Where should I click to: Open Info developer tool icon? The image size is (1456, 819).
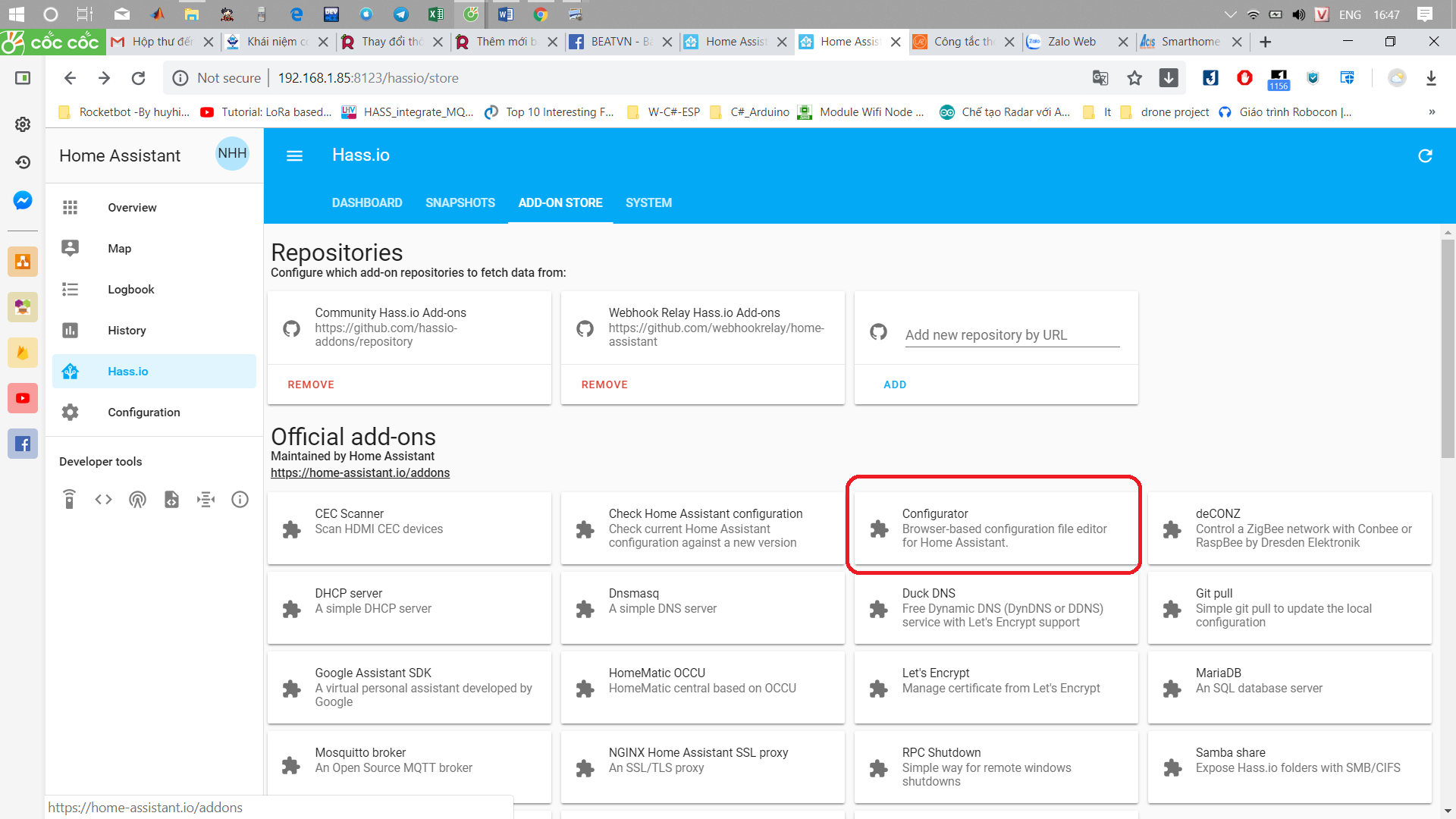coord(240,499)
